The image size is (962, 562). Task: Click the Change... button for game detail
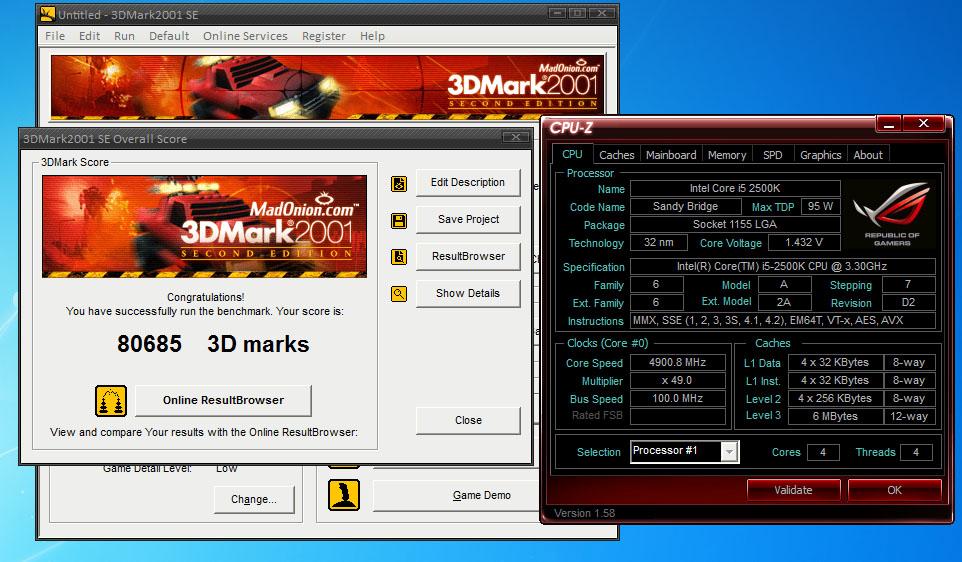pos(253,499)
